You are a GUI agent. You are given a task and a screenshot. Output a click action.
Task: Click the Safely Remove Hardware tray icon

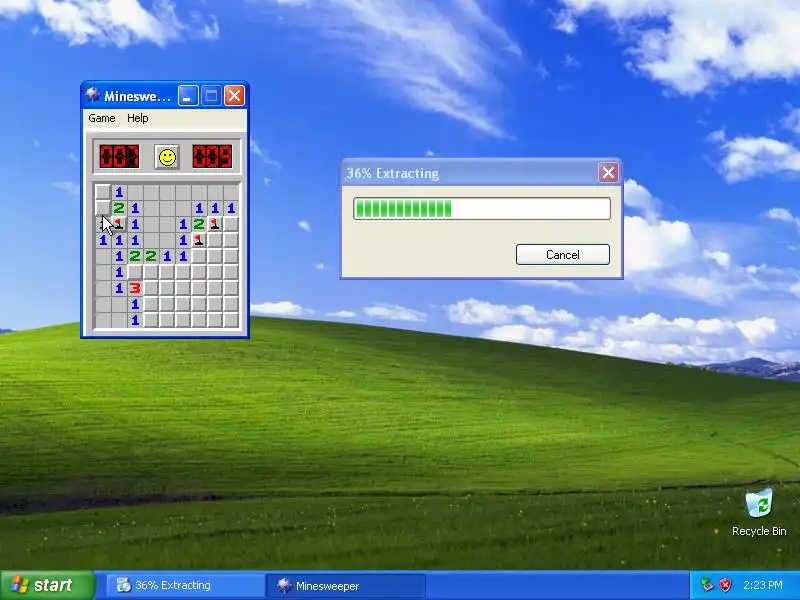[x=707, y=585]
